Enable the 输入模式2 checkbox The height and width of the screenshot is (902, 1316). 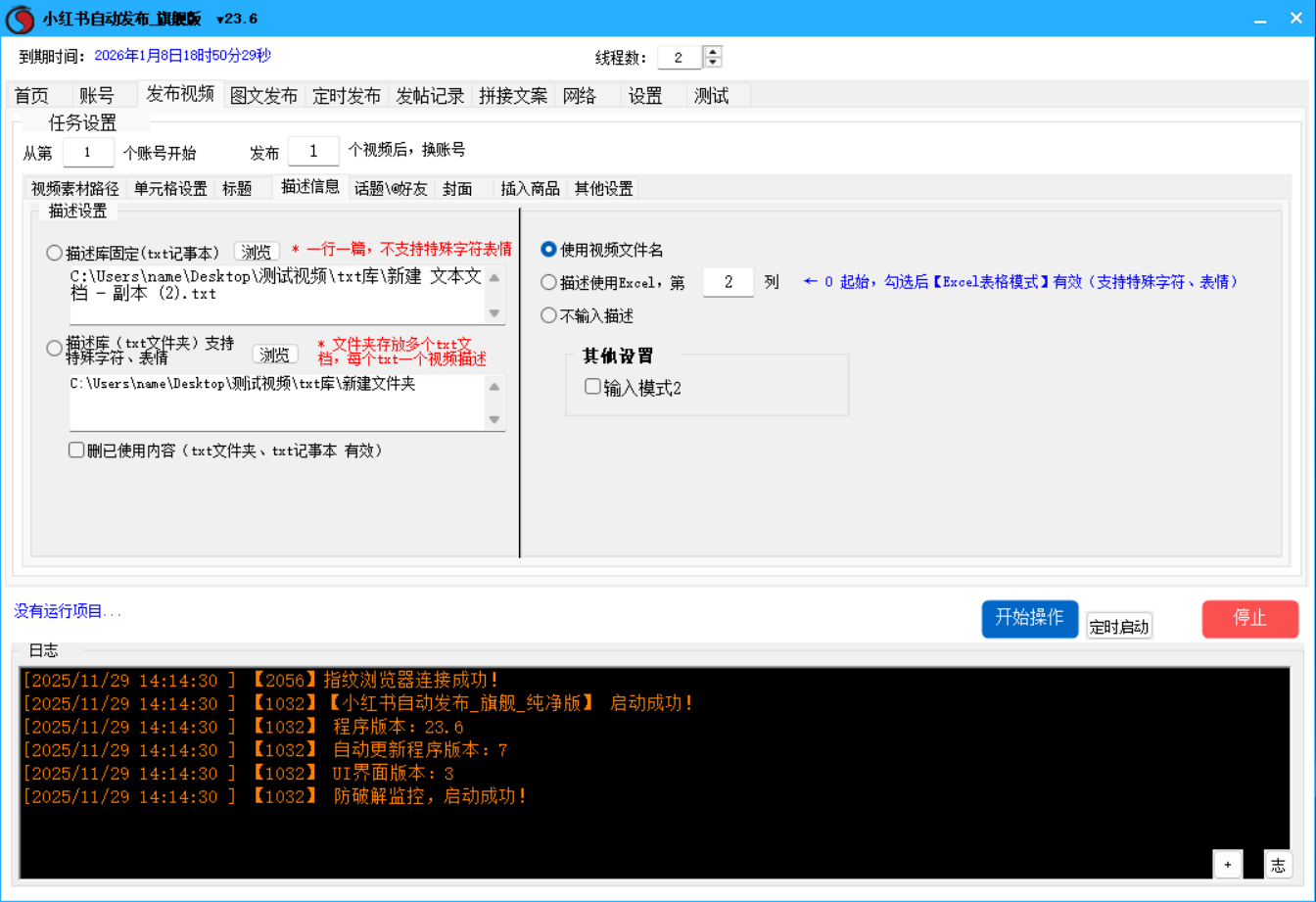[x=592, y=387]
